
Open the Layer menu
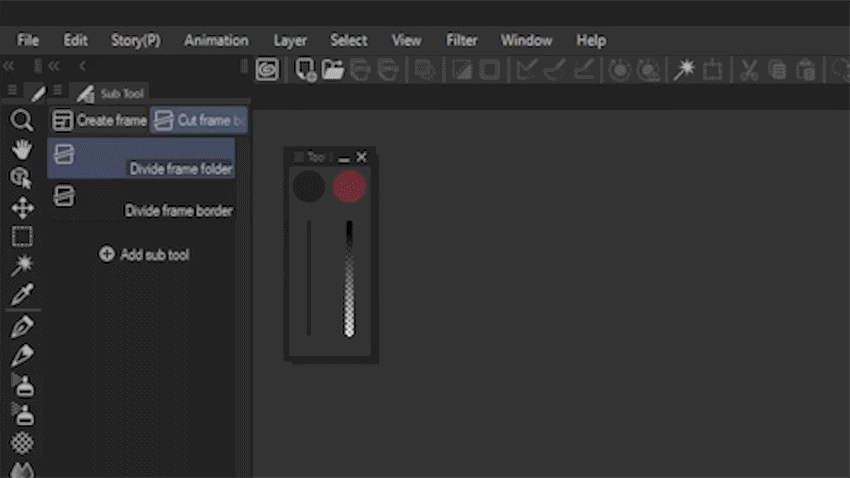coord(290,41)
